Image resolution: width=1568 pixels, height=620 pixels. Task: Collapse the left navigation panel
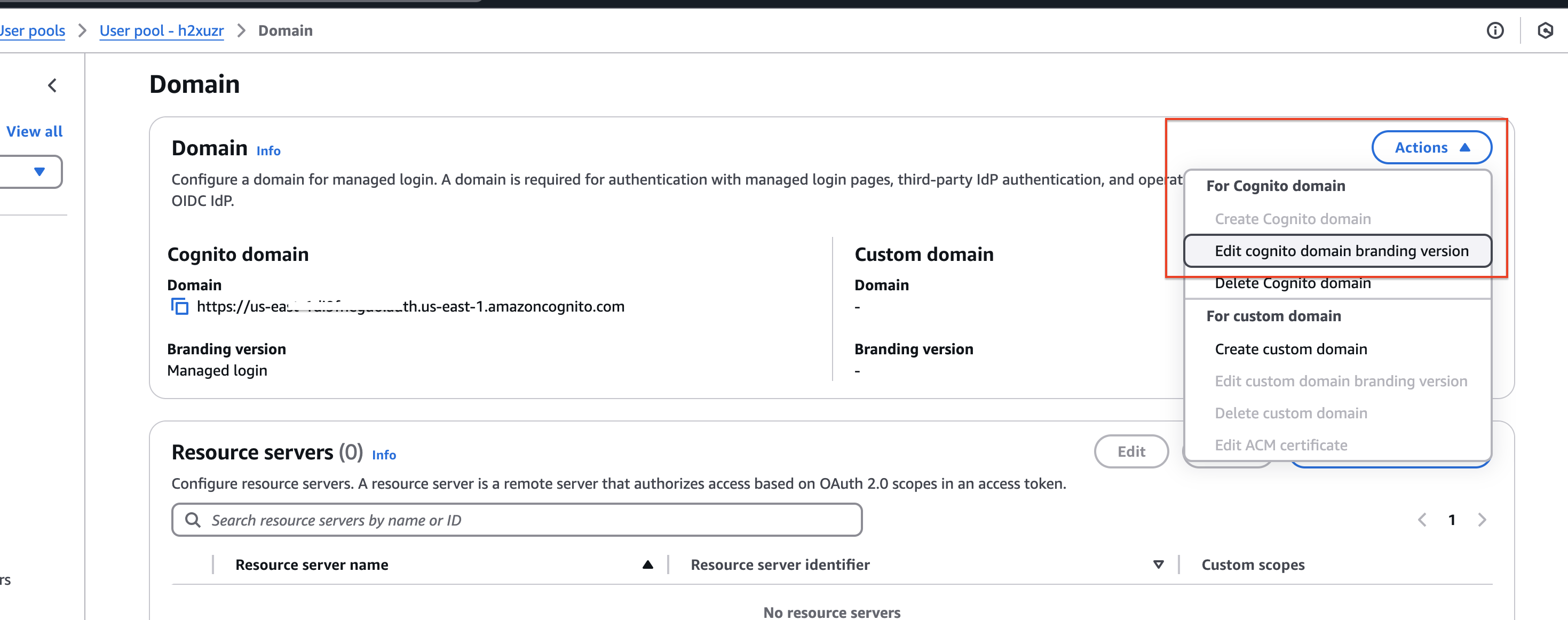(x=53, y=86)
